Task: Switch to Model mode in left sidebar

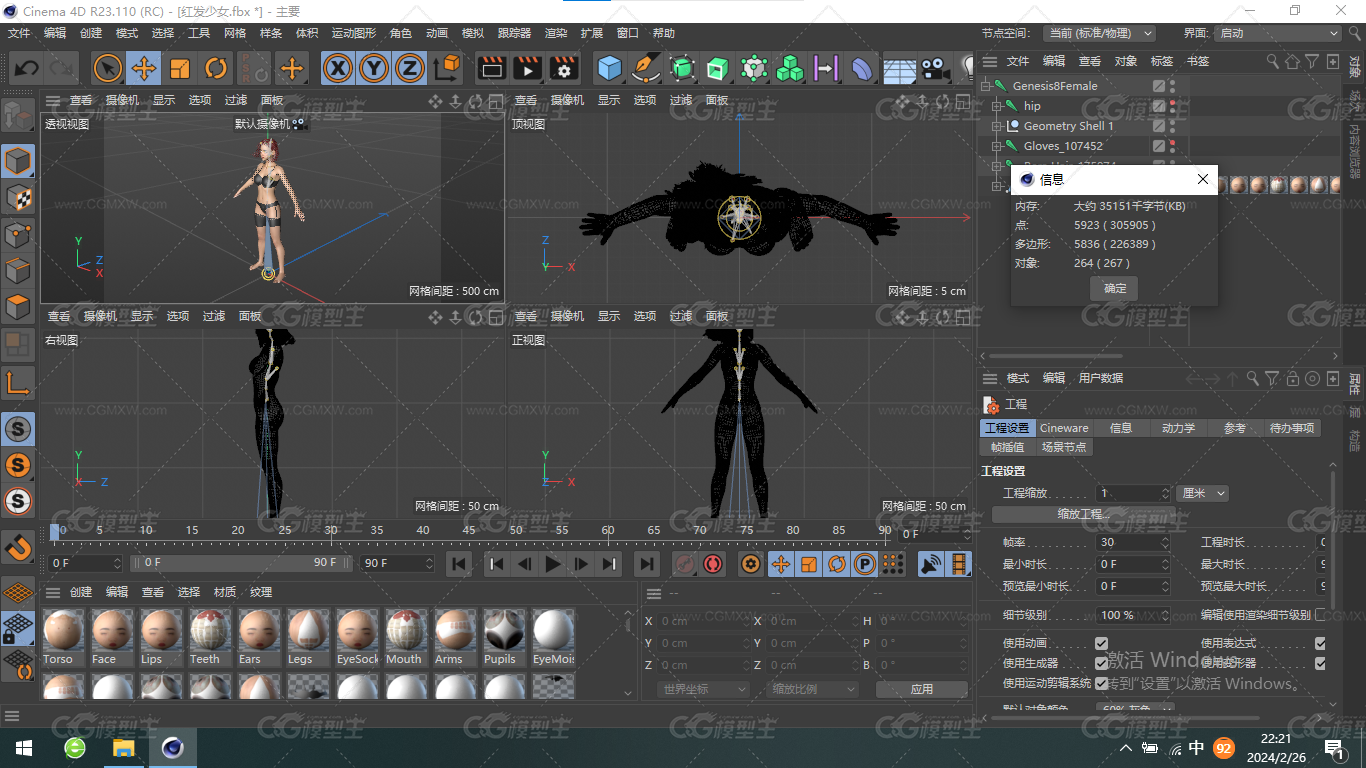Action: (18, 160)
